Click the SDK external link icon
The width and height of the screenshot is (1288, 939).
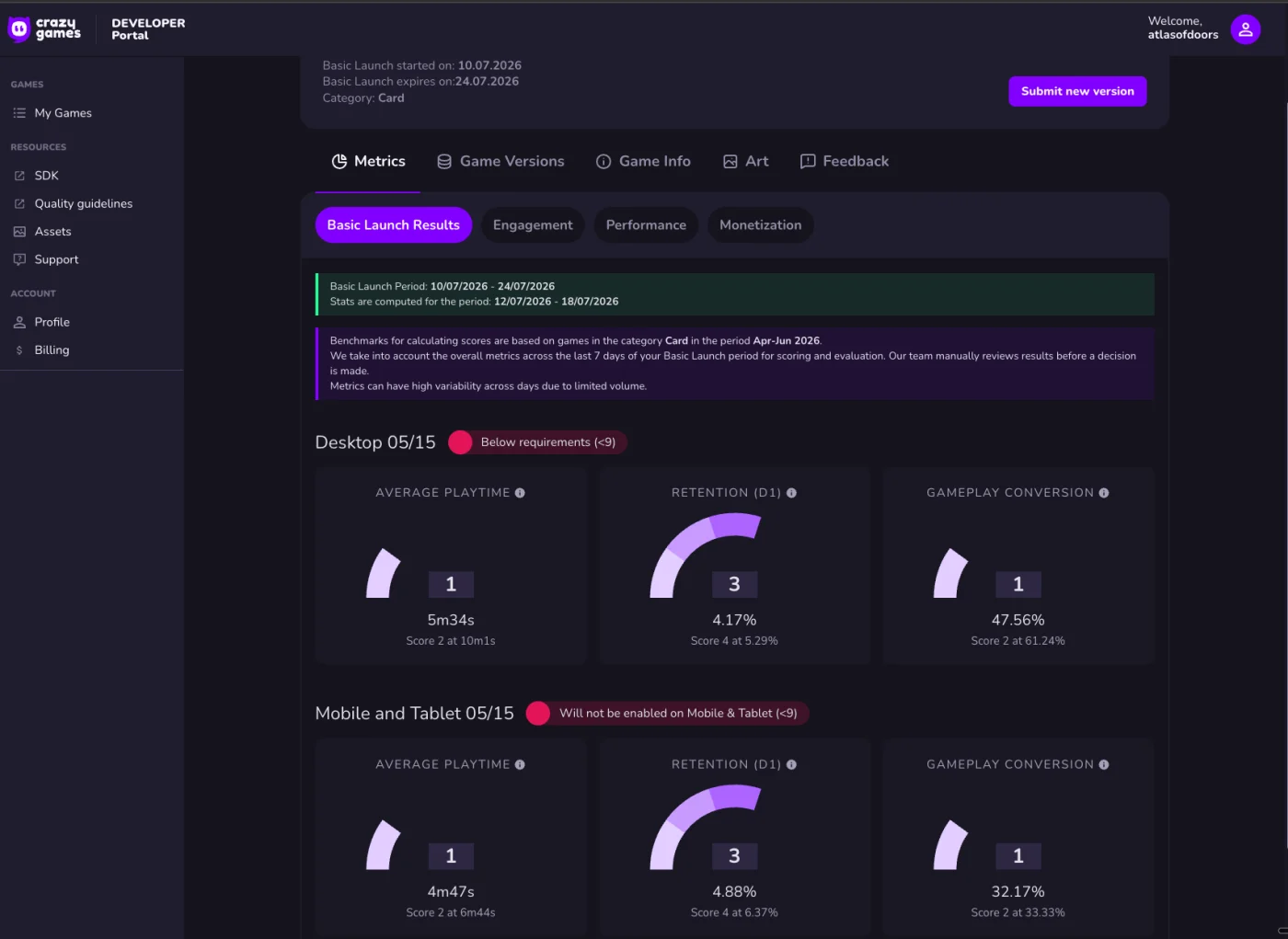(19, 176)
